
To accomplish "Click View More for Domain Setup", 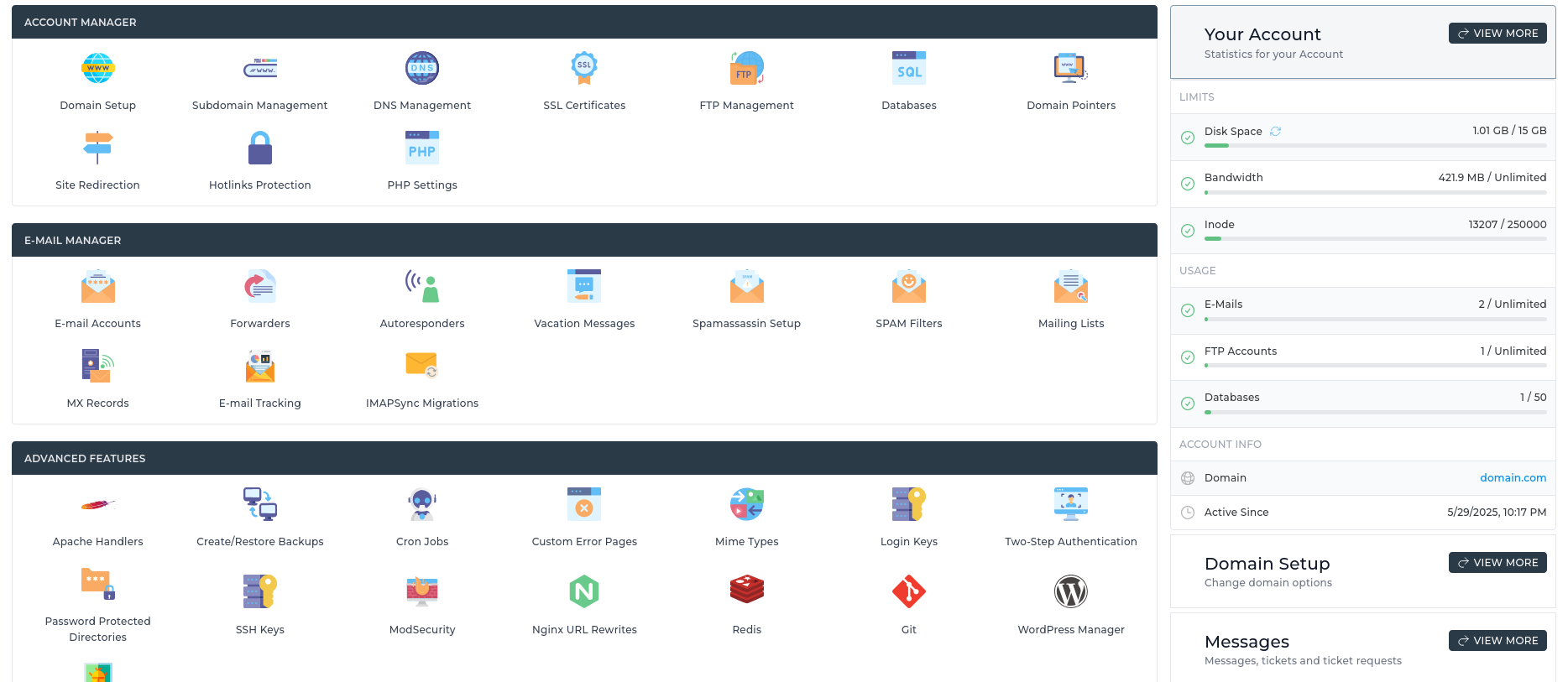I will [1497, 563].
